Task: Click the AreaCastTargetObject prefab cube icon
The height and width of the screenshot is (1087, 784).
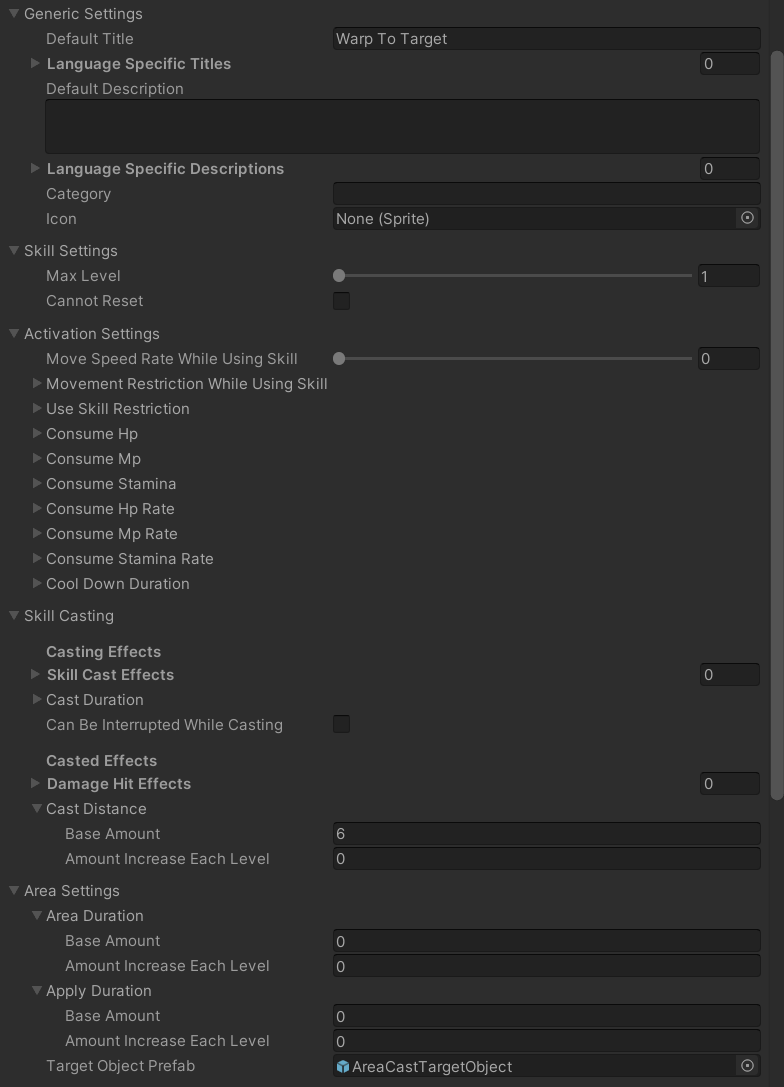Action: 340,1066
